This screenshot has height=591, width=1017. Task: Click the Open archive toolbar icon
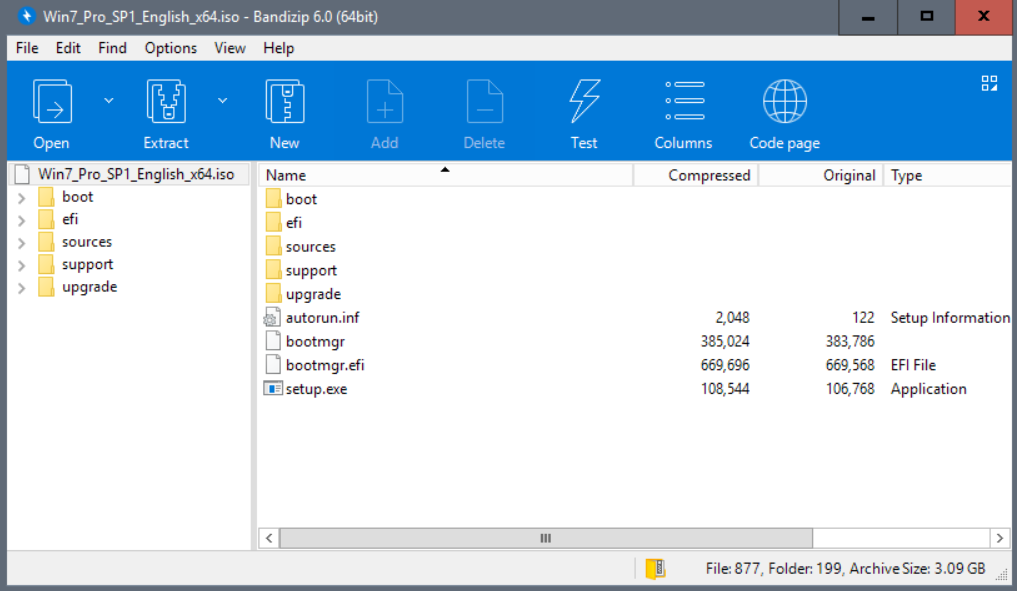point(52,101)
